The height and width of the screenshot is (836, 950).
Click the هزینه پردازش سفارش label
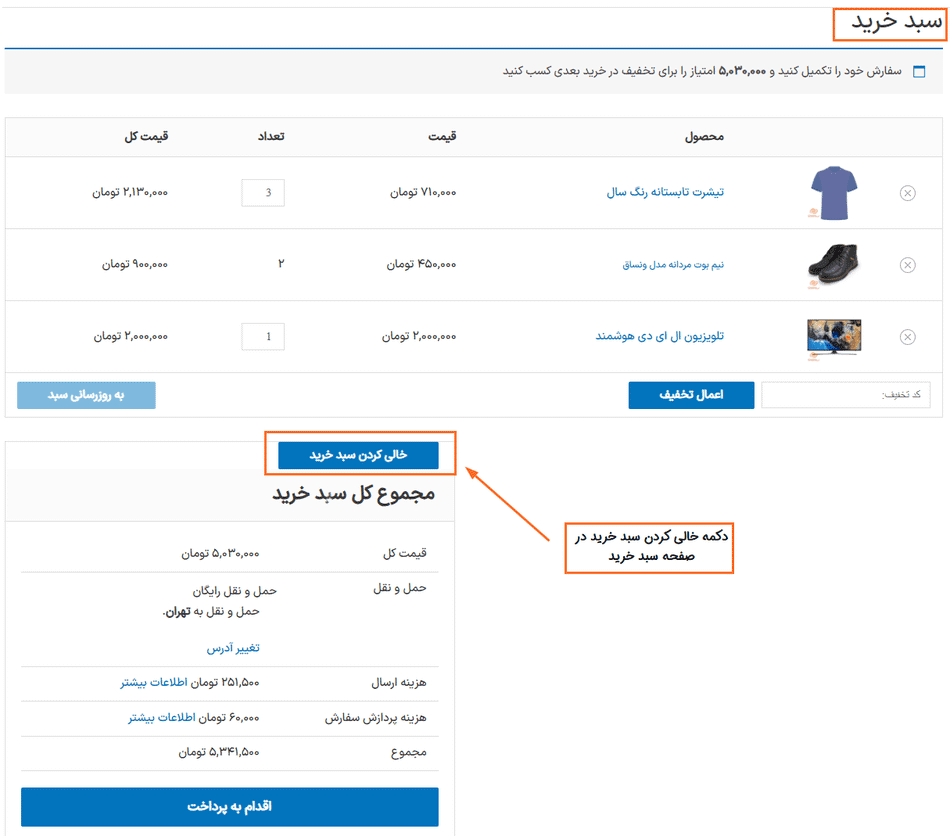[376, 718]
